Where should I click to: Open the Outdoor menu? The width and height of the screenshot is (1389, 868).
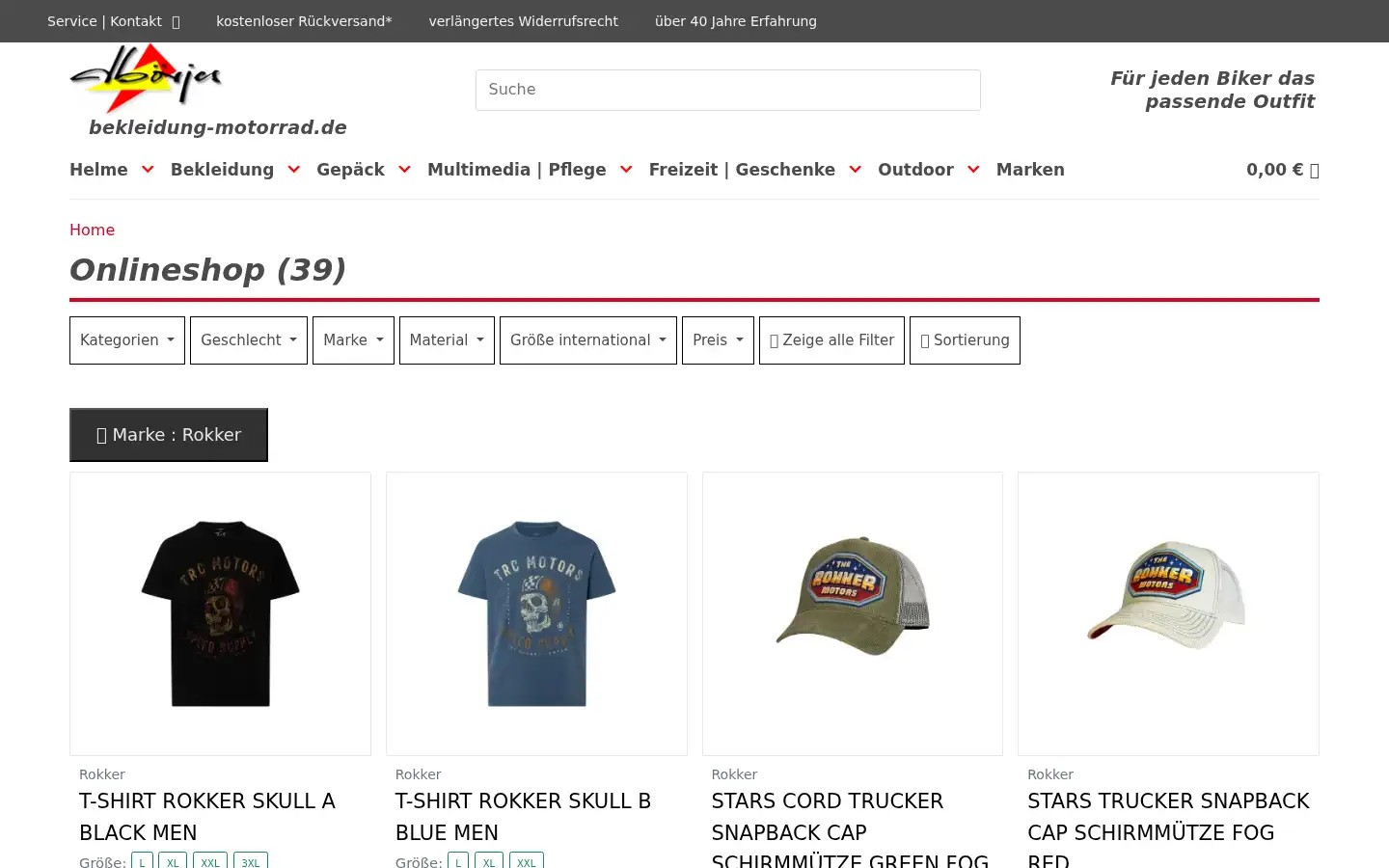[x=915, y=170]
